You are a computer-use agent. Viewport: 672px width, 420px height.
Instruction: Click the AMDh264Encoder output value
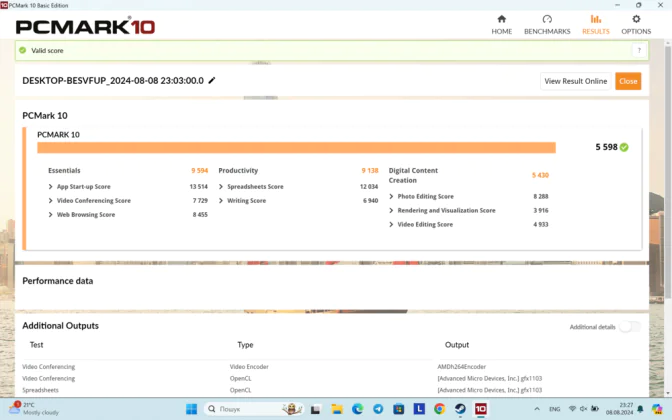462,367
